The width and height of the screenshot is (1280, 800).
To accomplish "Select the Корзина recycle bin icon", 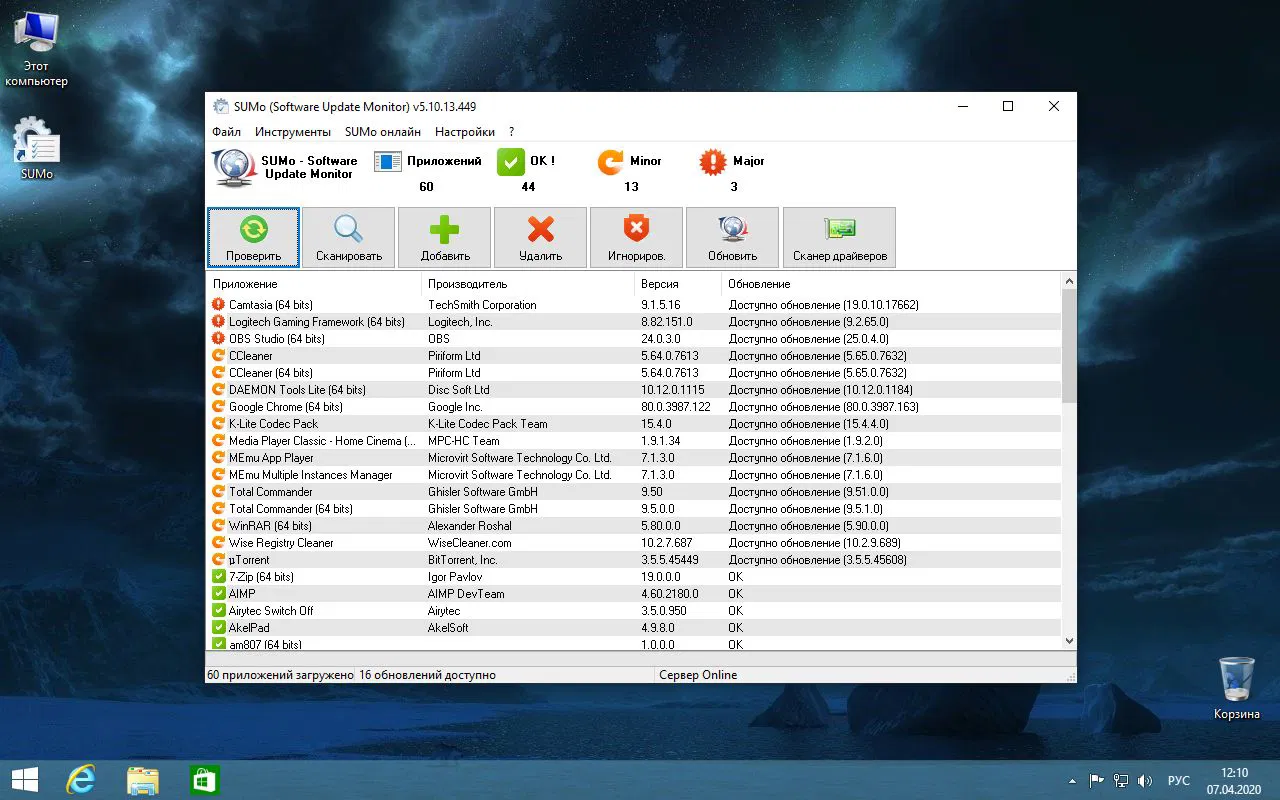I will pos(1237,688).
